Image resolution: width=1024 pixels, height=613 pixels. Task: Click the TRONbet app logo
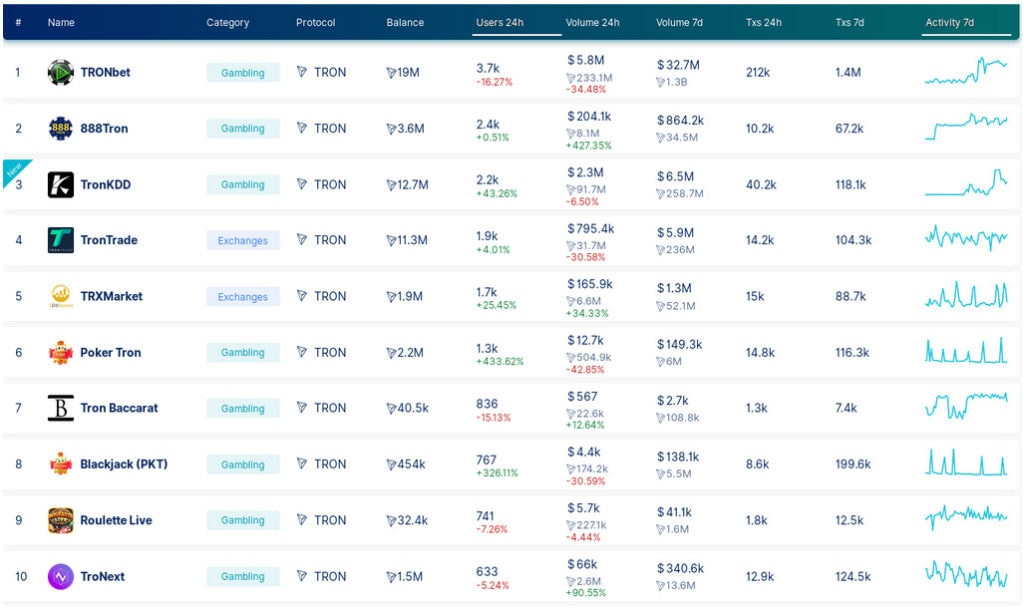click(60, 72)
